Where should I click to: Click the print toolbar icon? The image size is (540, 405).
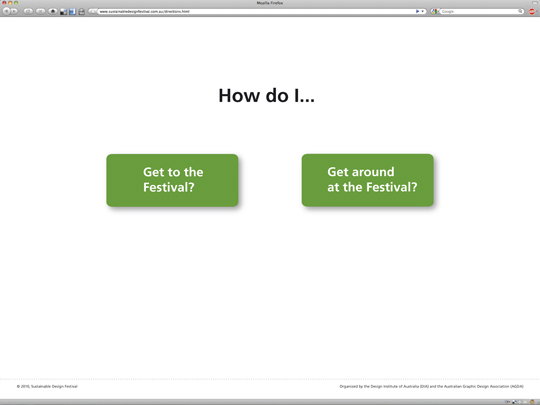coord(82,12)
